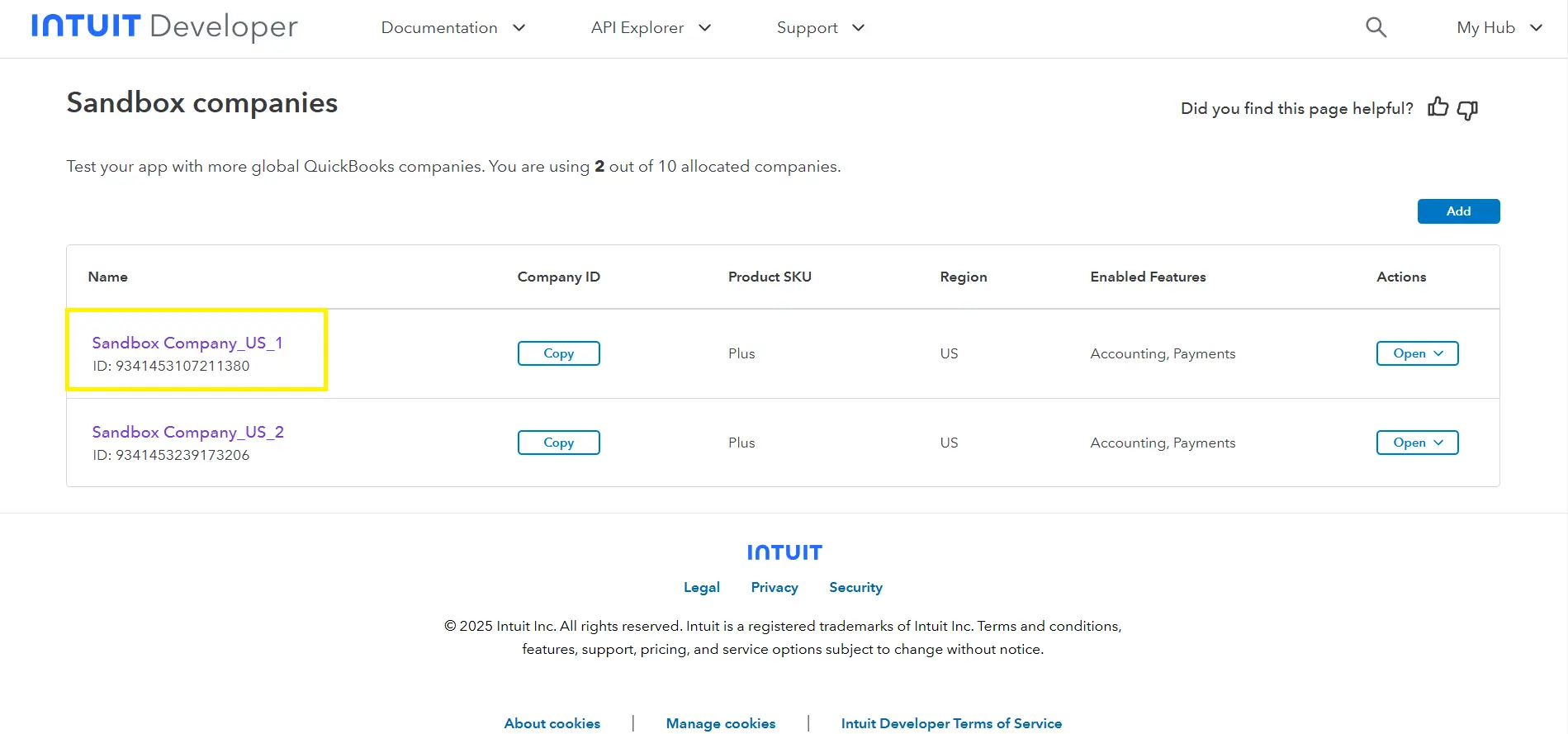
Task: Expand the Documentation menu
Action: coord(453,27)
